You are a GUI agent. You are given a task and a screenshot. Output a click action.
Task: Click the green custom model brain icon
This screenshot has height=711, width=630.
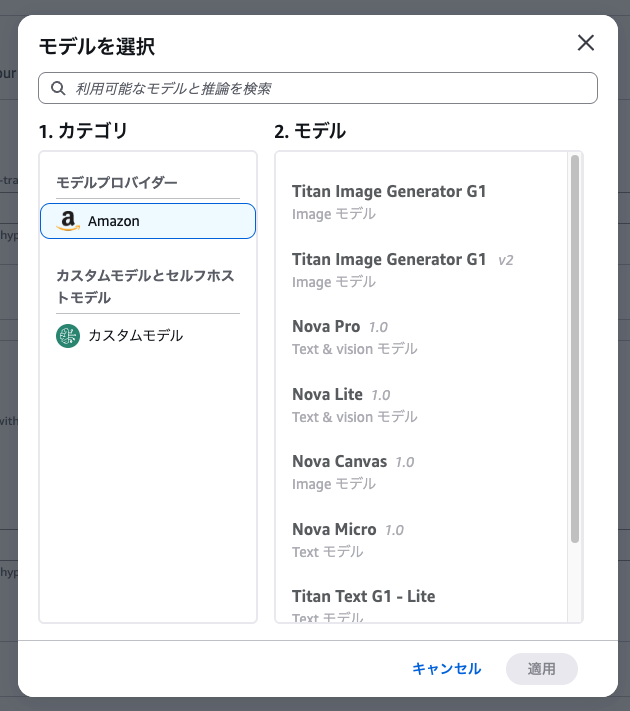coord(68,336)
